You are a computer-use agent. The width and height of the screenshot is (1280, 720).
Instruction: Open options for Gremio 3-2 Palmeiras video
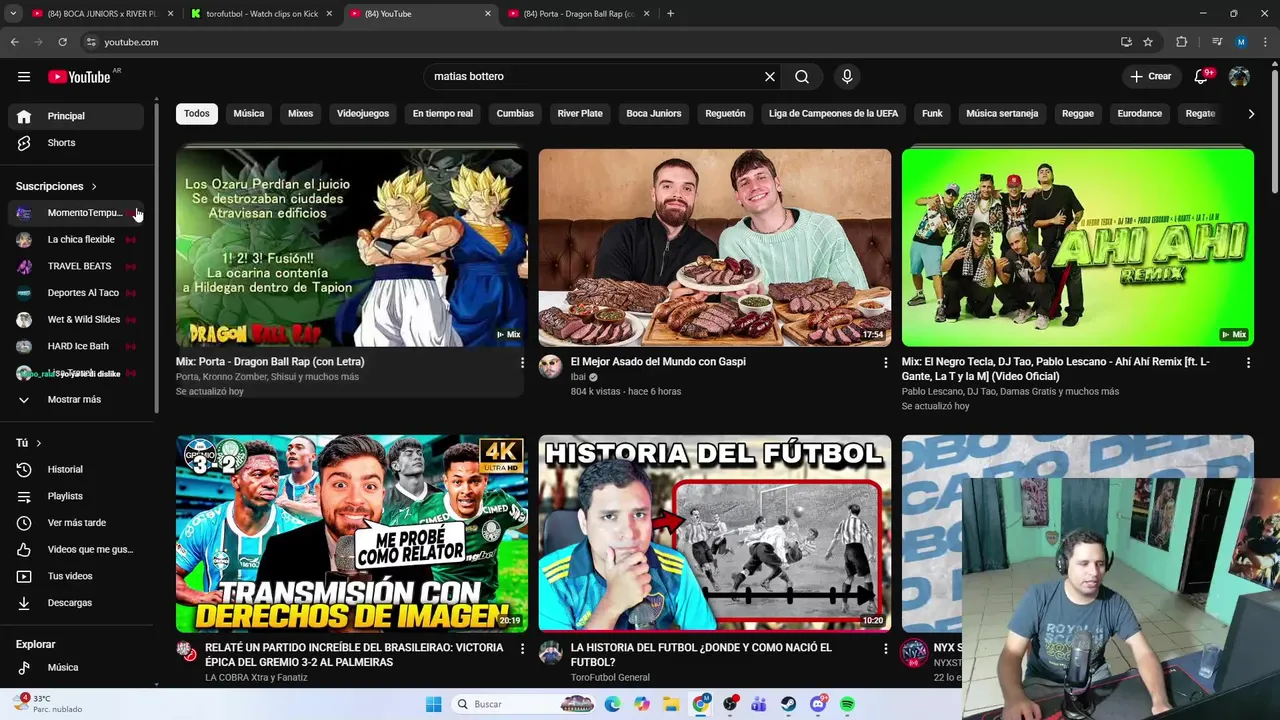521,648
